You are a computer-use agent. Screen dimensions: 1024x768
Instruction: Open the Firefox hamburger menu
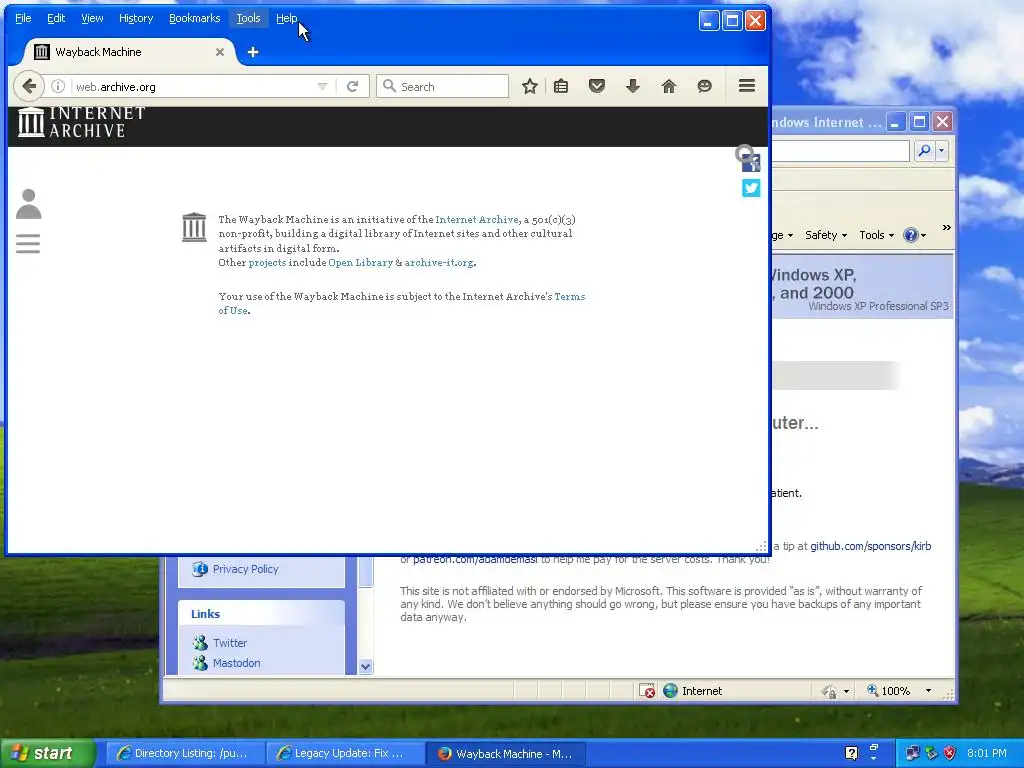pyautogui.click(x=747, y=86)
